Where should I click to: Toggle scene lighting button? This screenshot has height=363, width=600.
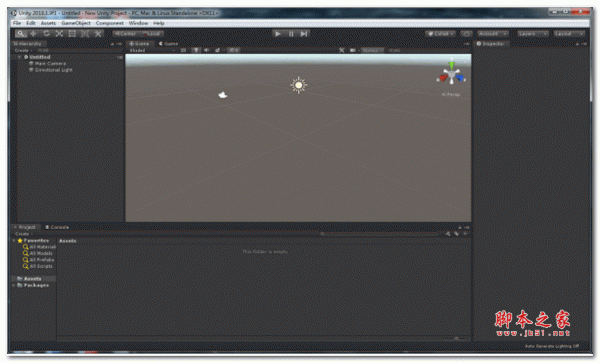point(196,50)
